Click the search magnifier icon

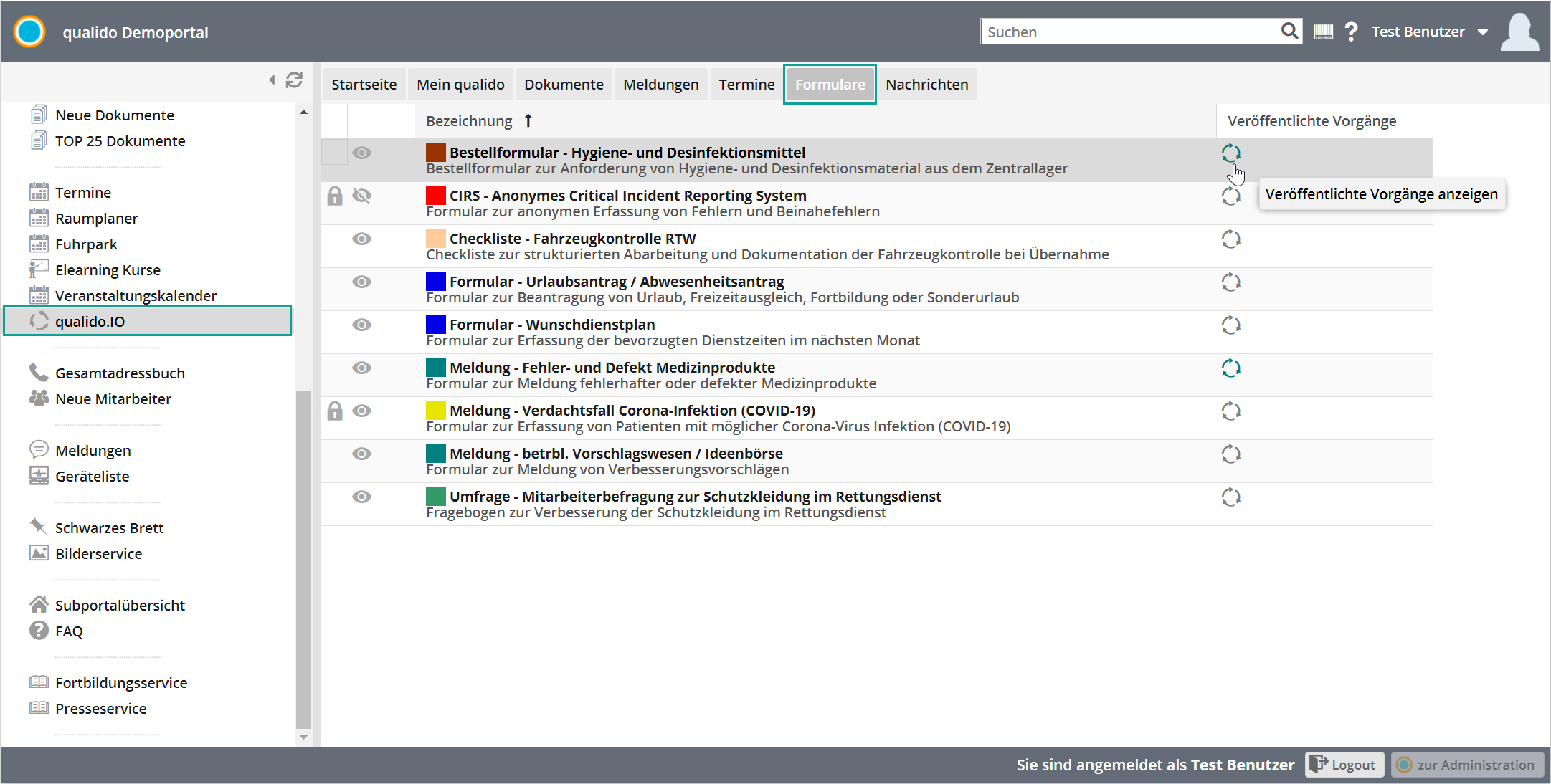click(1289, 31)
